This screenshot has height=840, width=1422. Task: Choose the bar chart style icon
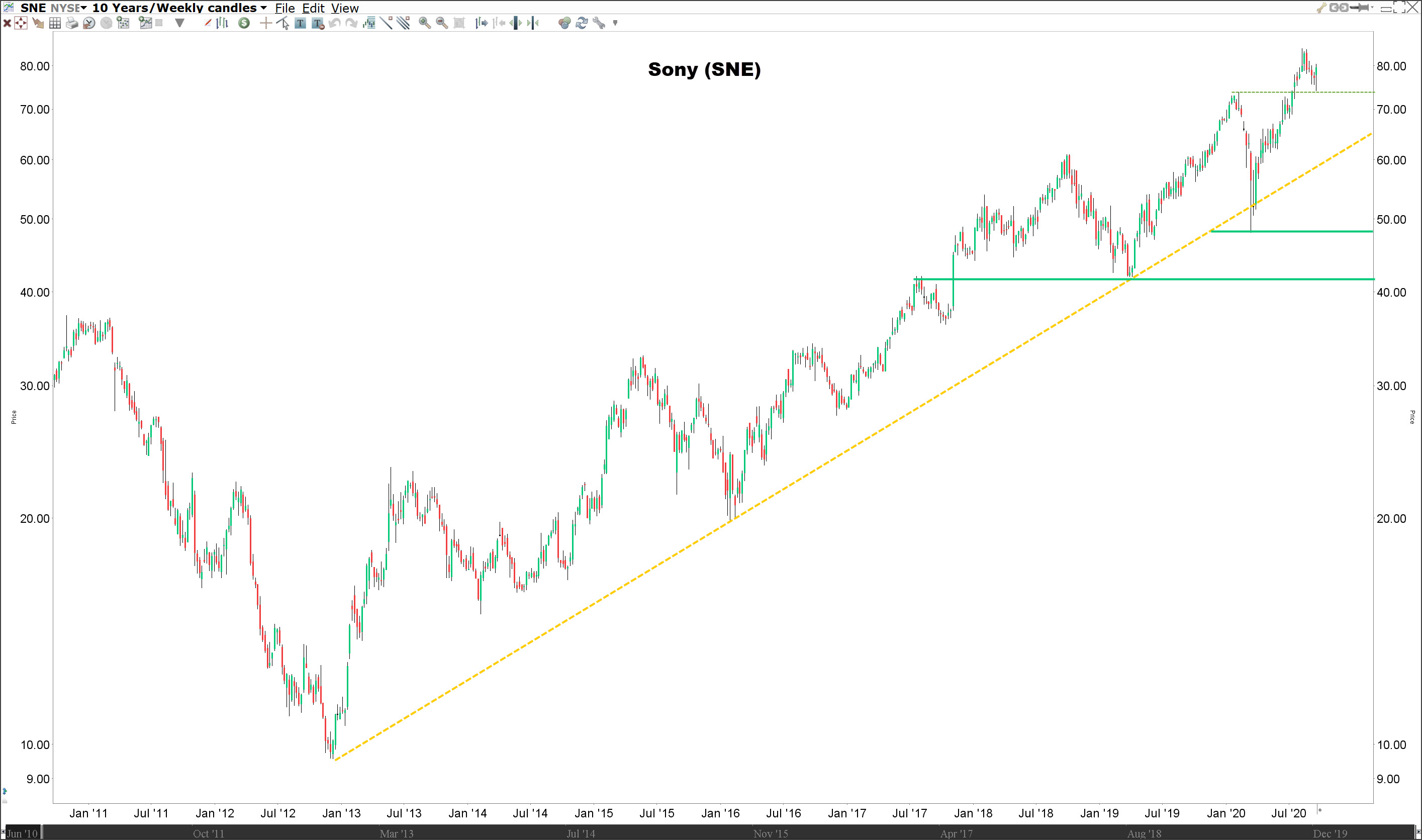pyautogui.click(x=222, y=23)
